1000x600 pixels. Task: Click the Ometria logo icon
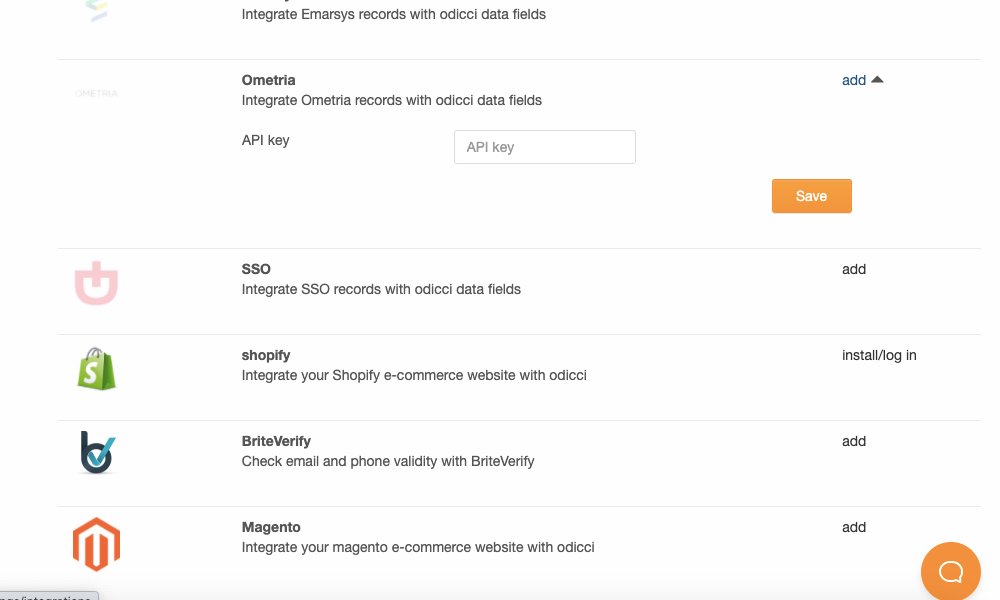tap(96, 93)
